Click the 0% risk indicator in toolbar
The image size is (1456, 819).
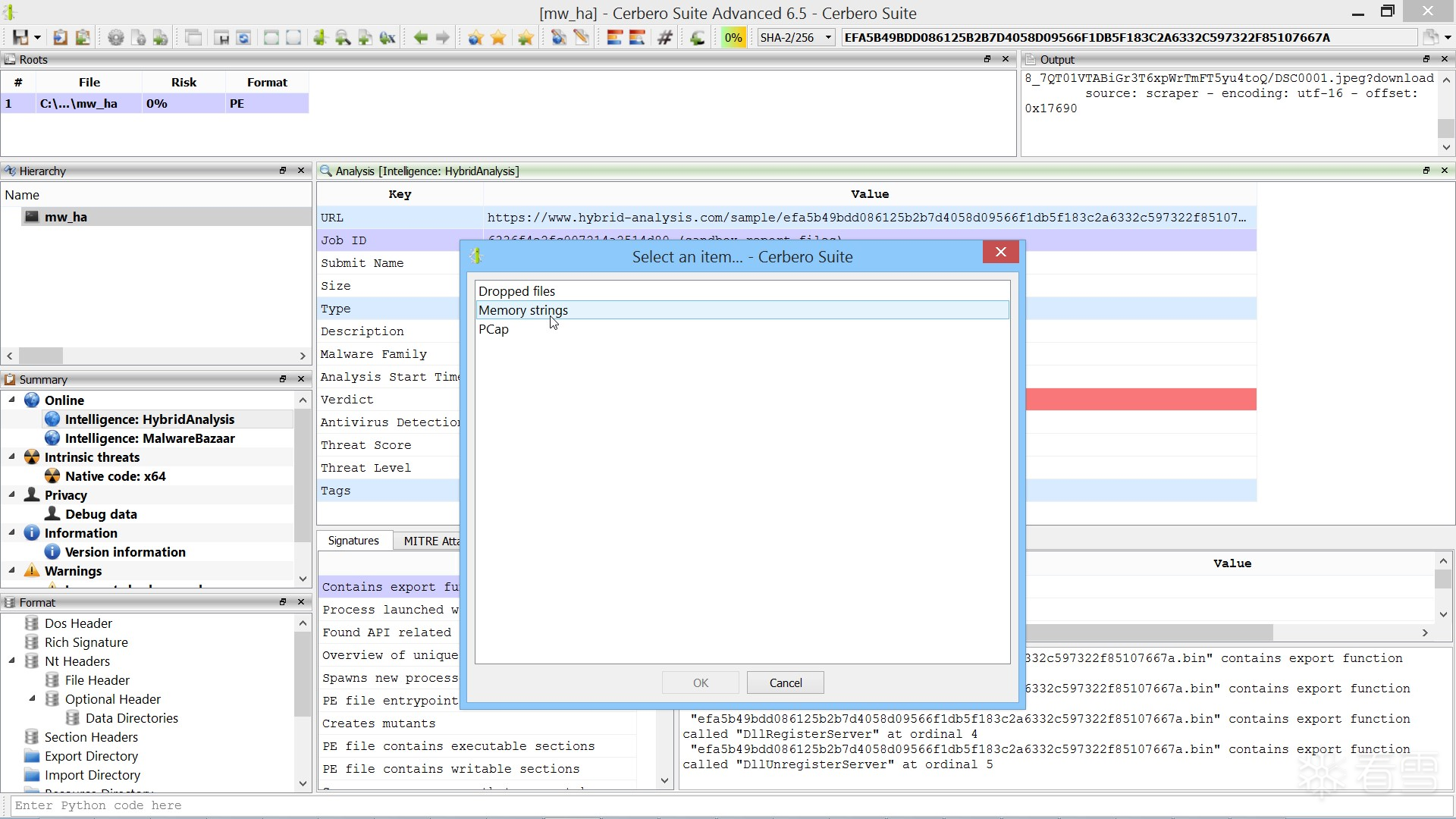pos(733,37)
